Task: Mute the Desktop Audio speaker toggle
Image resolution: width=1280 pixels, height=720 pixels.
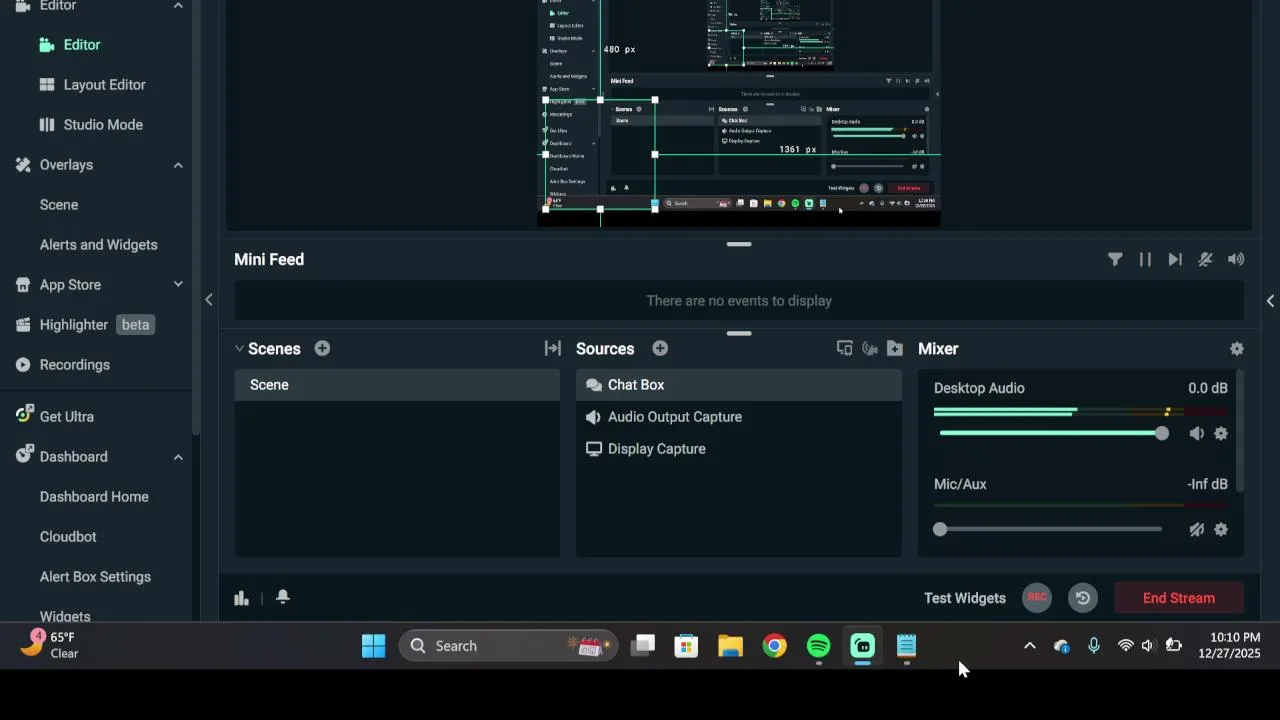Action: click(1196, 433)
